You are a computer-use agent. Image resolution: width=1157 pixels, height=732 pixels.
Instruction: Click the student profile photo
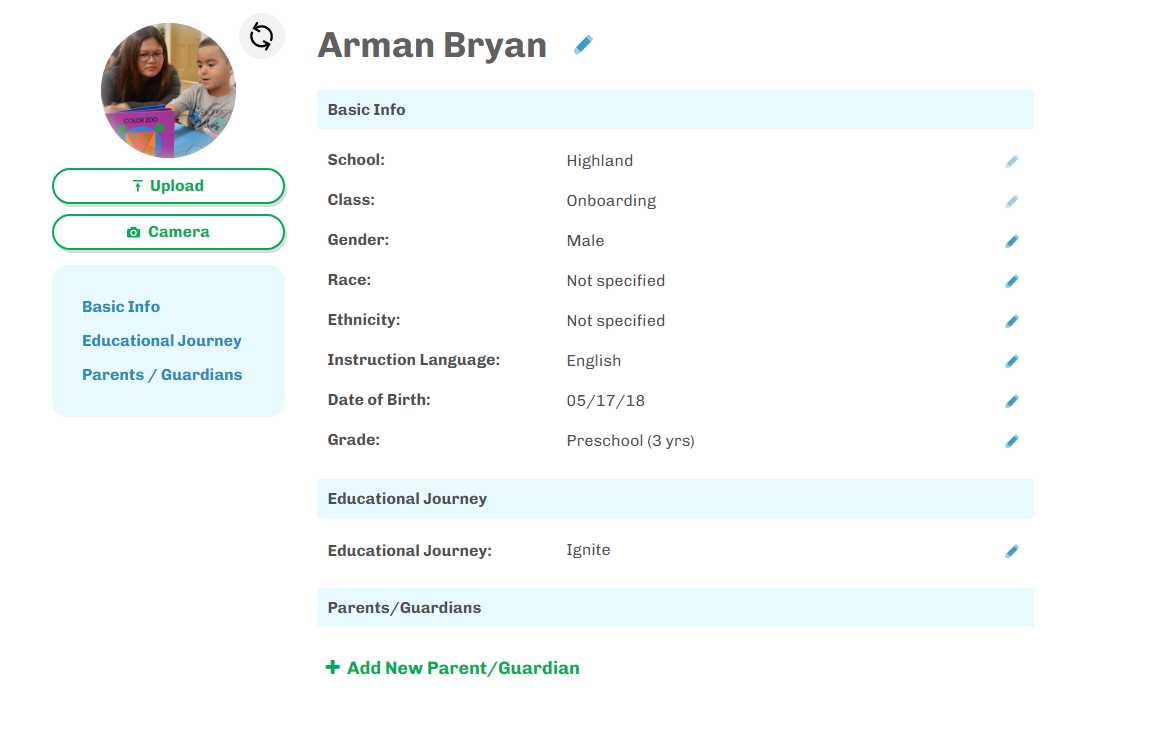click(168, 90)
